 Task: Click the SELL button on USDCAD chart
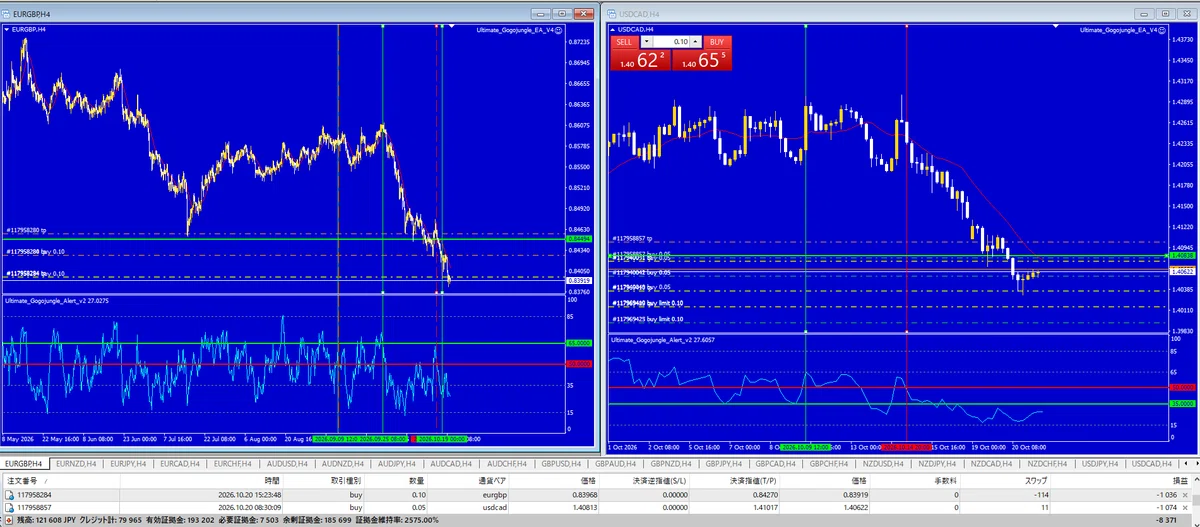coord(623,42)
